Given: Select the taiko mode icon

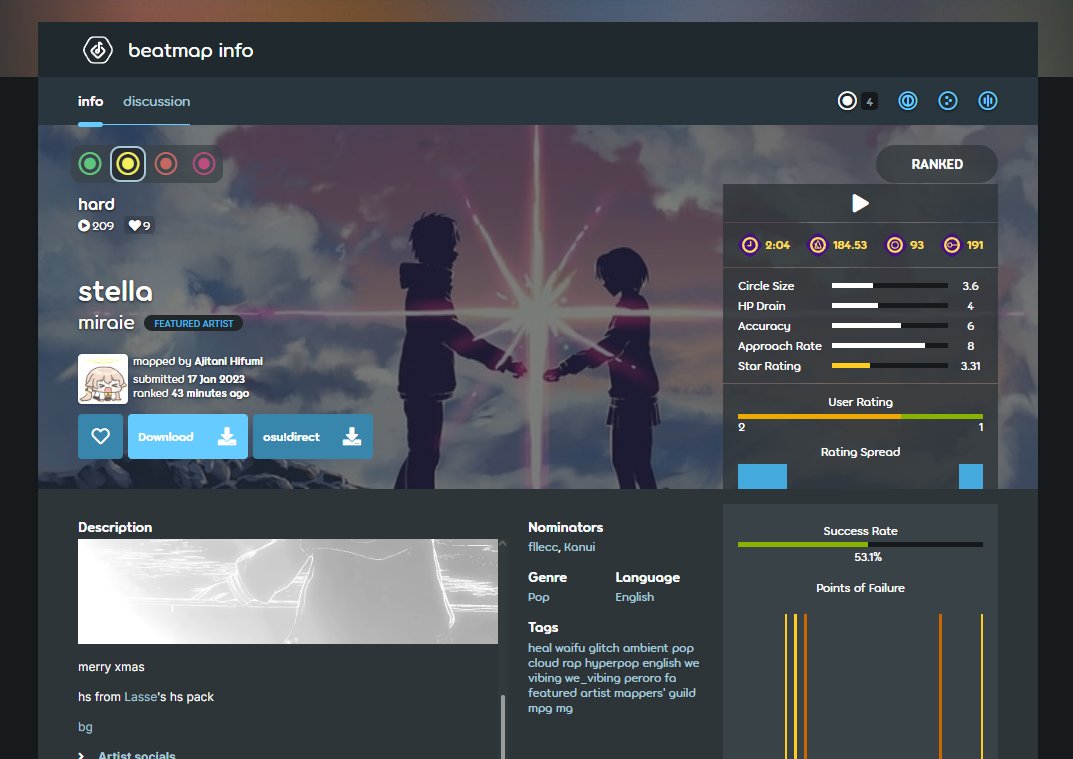Looking at the screenshot, I should coord(907,101).
